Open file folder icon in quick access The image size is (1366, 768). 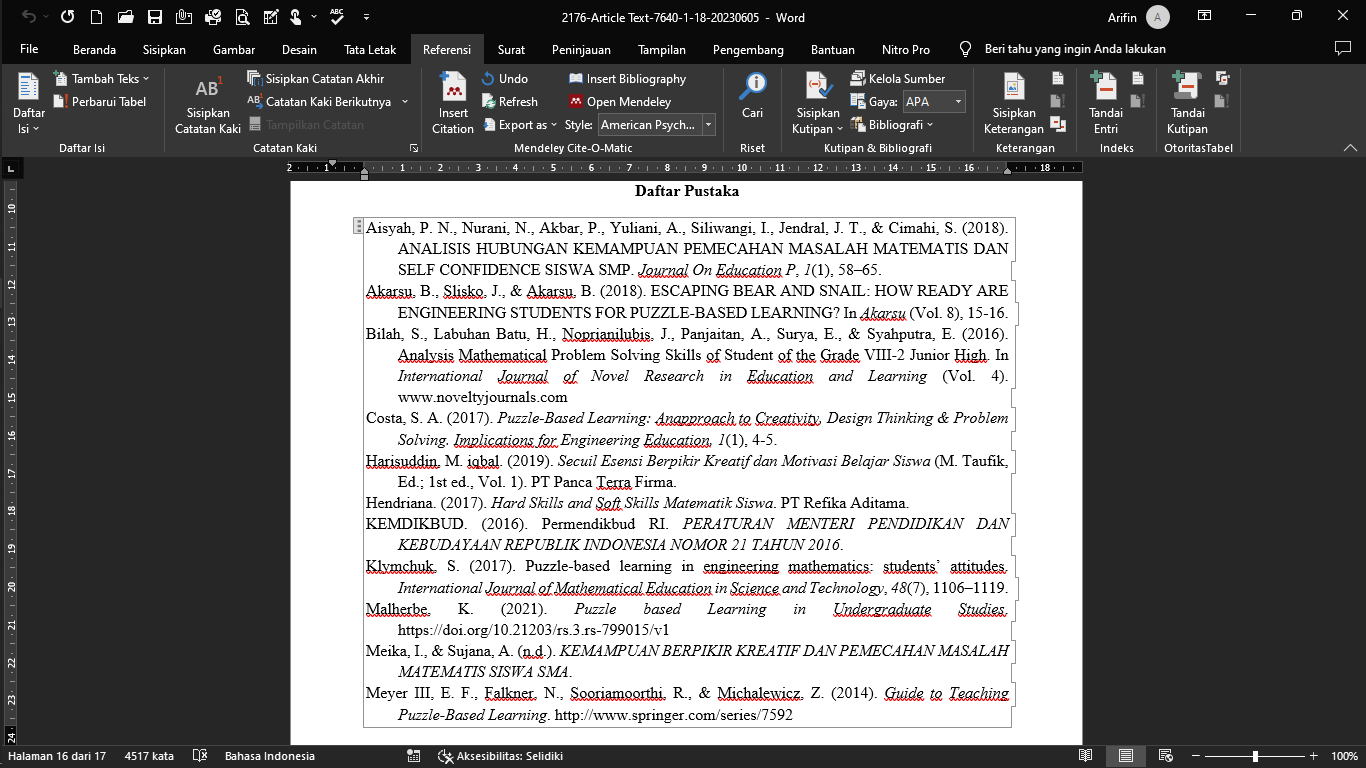tap(125, 17)
